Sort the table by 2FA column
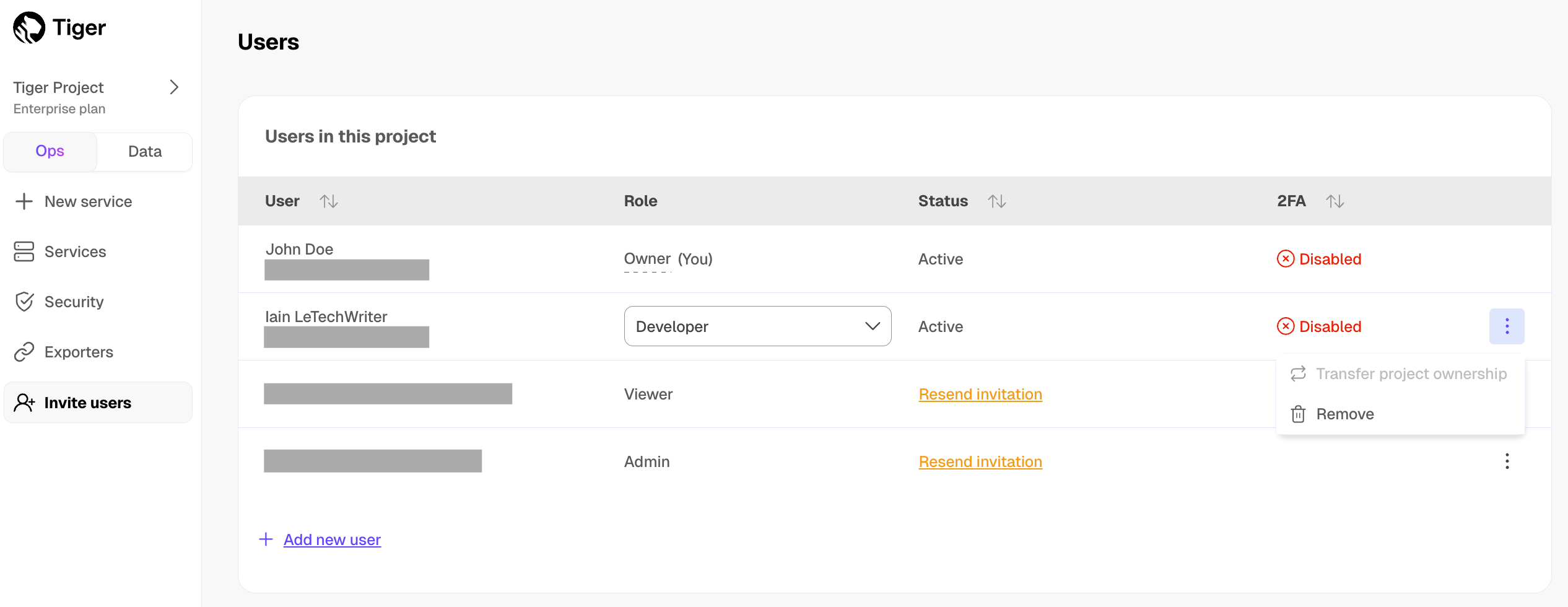The width and height of the screenshot is (1568, 607). (1335, 201)
